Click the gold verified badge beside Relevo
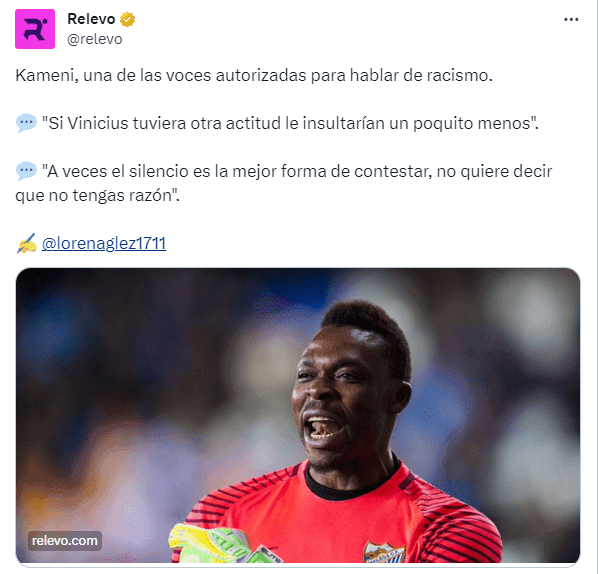598x574 pixels. pos(127,19)
